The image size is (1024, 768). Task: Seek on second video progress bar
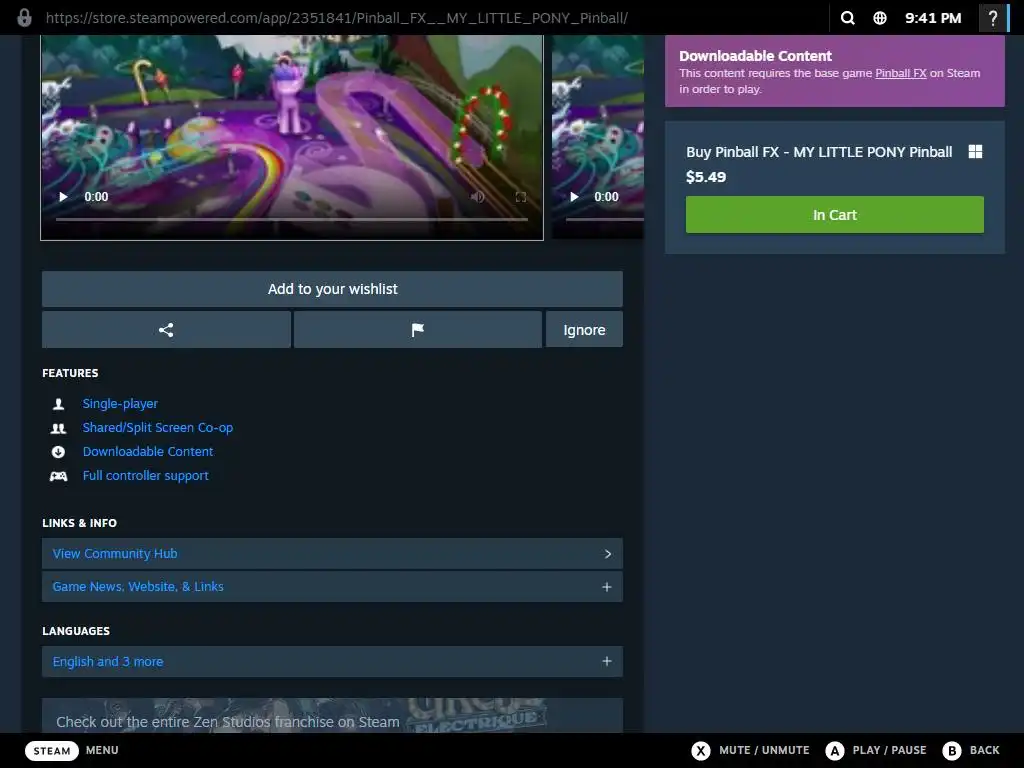point(605,219)
